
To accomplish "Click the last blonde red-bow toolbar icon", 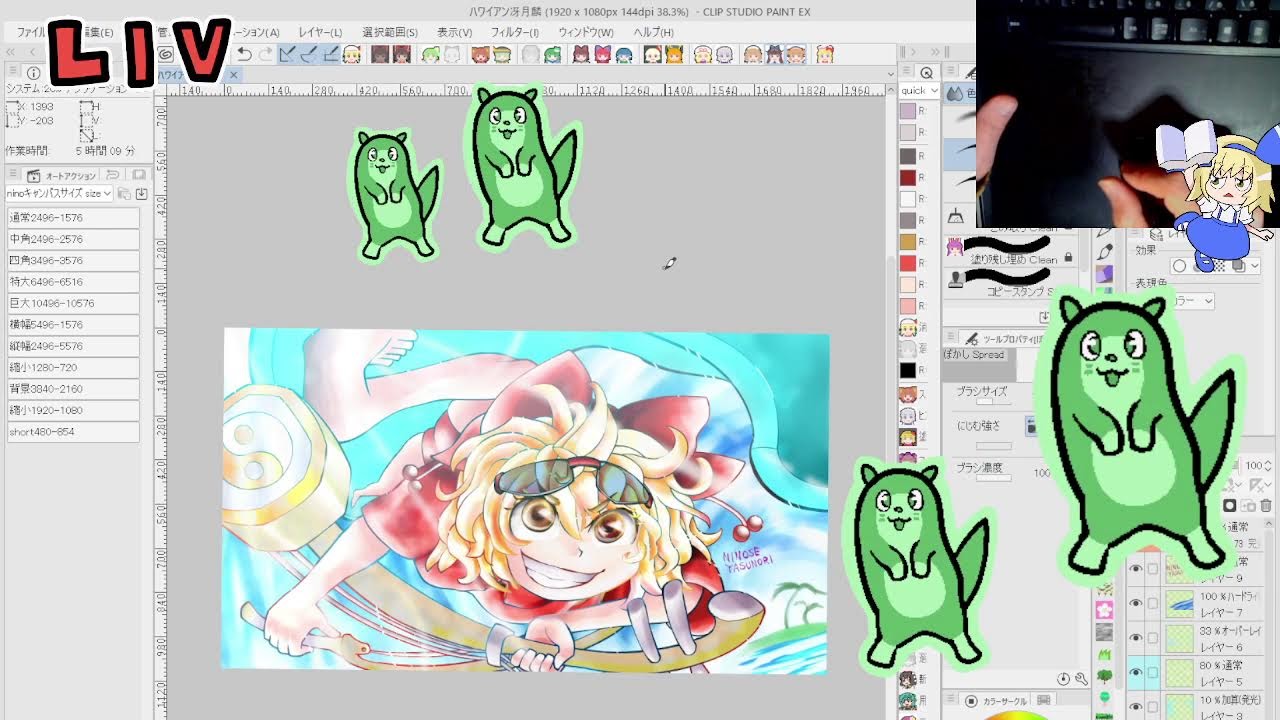I will tap(825, 54).
